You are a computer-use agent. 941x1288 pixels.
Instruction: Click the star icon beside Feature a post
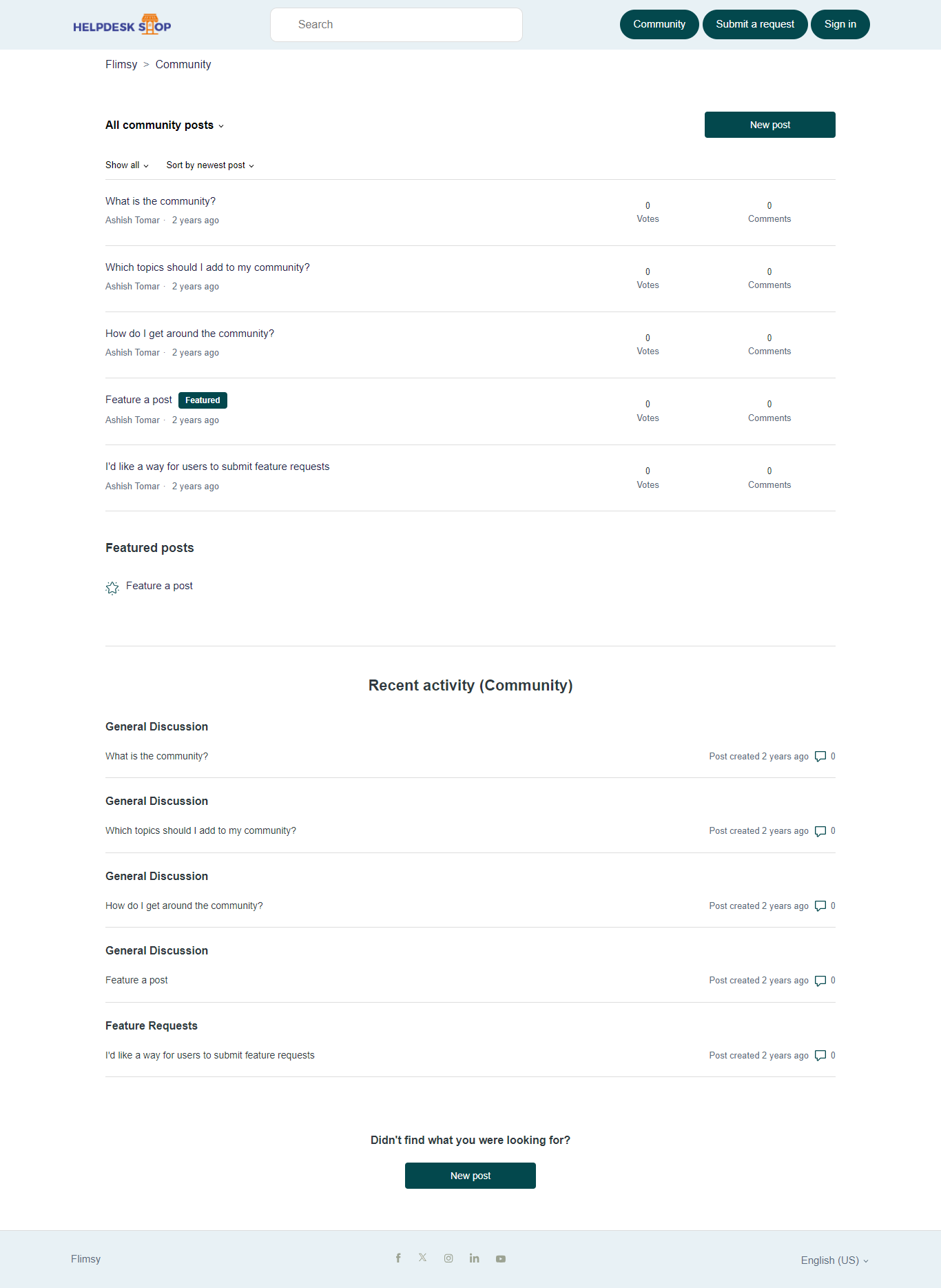112,587
